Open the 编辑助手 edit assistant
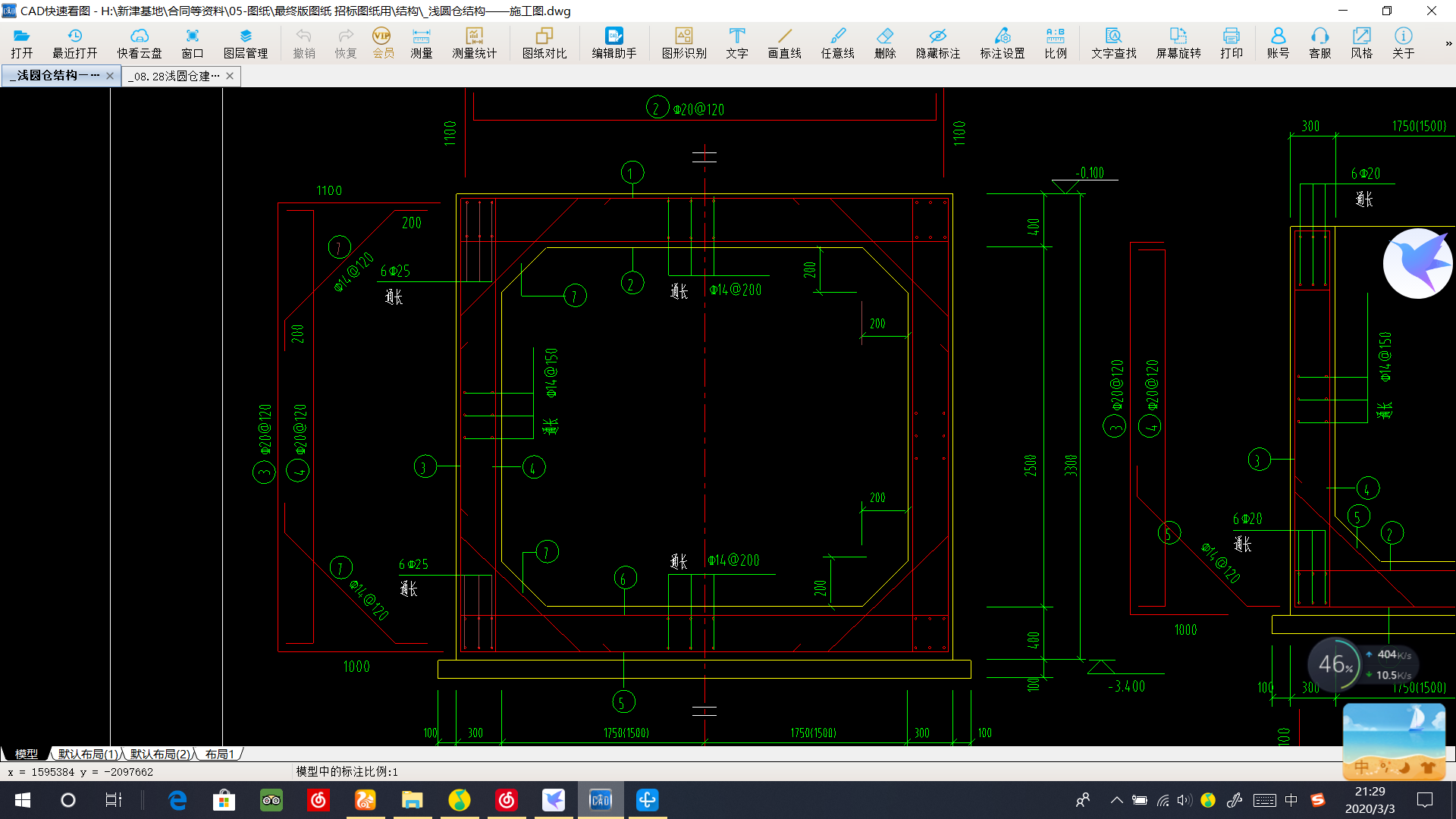This screenshot has width=1456, height=819. (x=614, y=43)
